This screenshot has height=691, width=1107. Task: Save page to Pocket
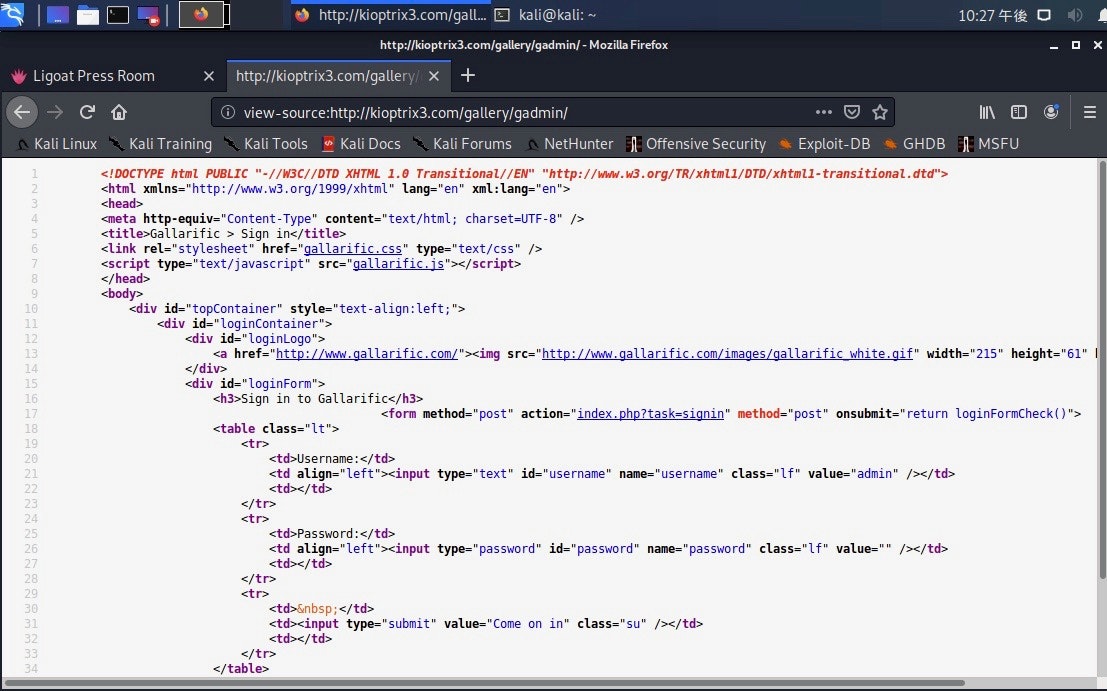point(852,112)
